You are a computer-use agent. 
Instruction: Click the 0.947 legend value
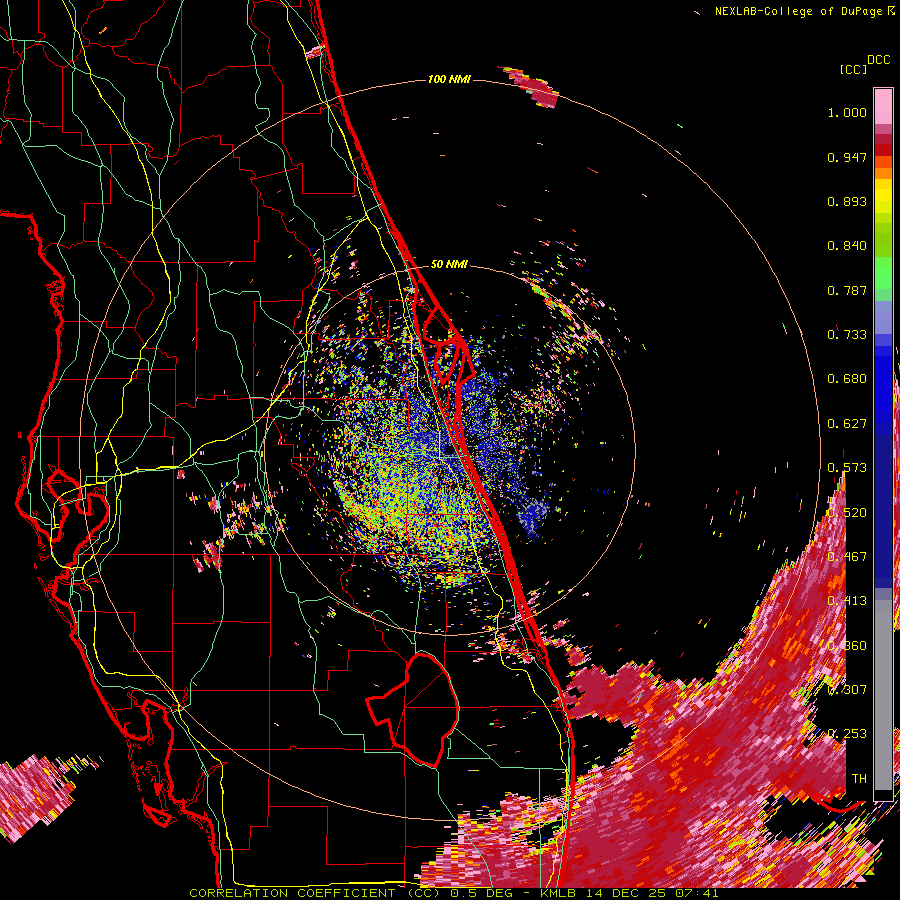847,157
